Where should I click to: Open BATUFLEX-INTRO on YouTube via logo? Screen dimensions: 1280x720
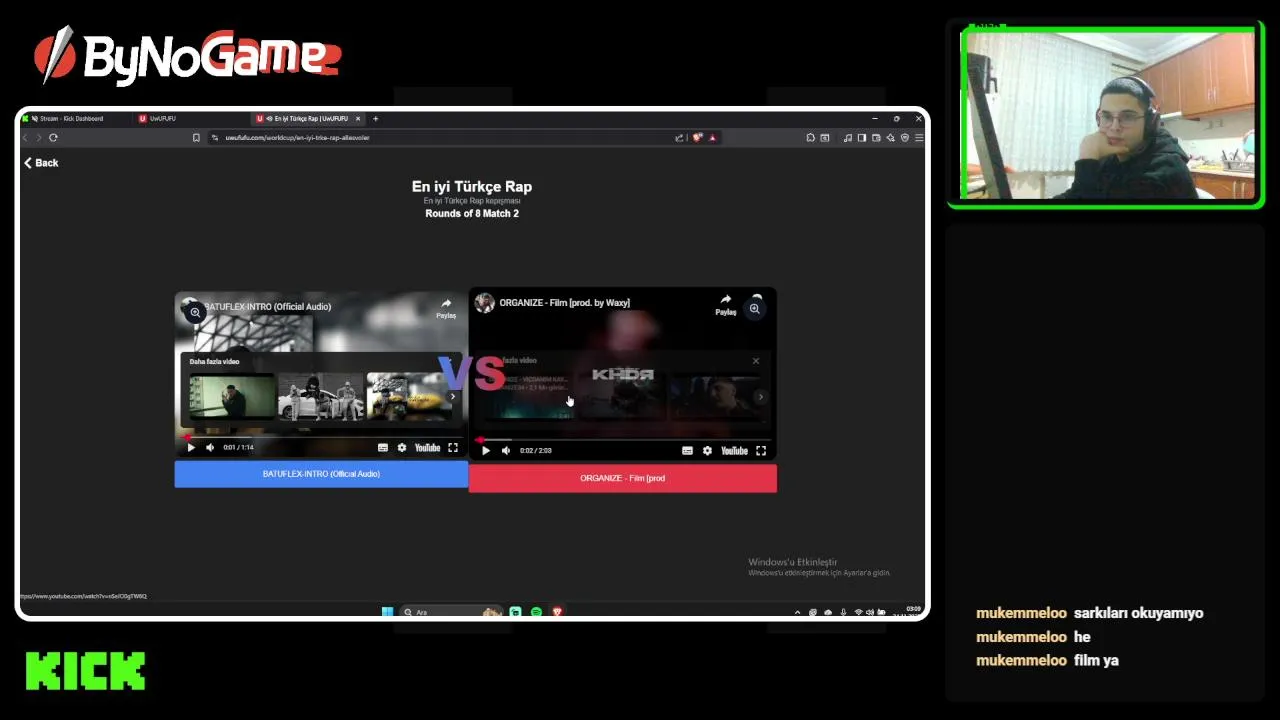point(427,448)
